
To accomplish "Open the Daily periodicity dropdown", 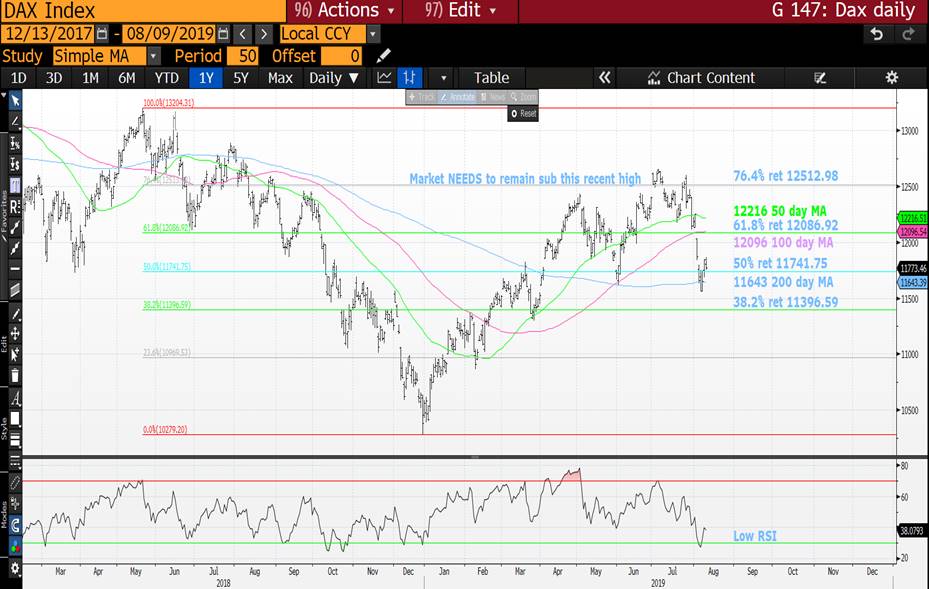I will pyautogui.click(x=334, y=78).
